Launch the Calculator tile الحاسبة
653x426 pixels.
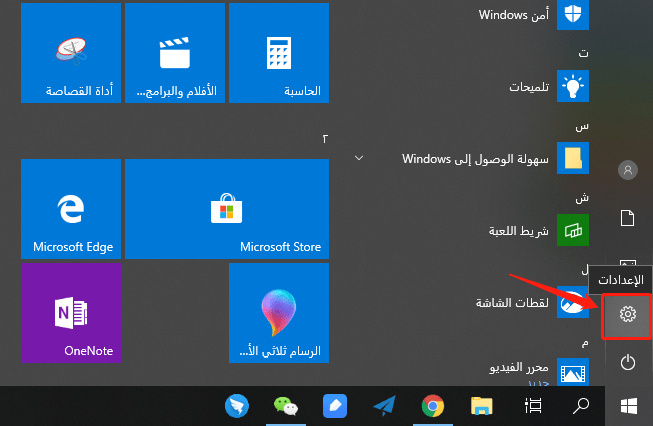(x=279, y=53)
